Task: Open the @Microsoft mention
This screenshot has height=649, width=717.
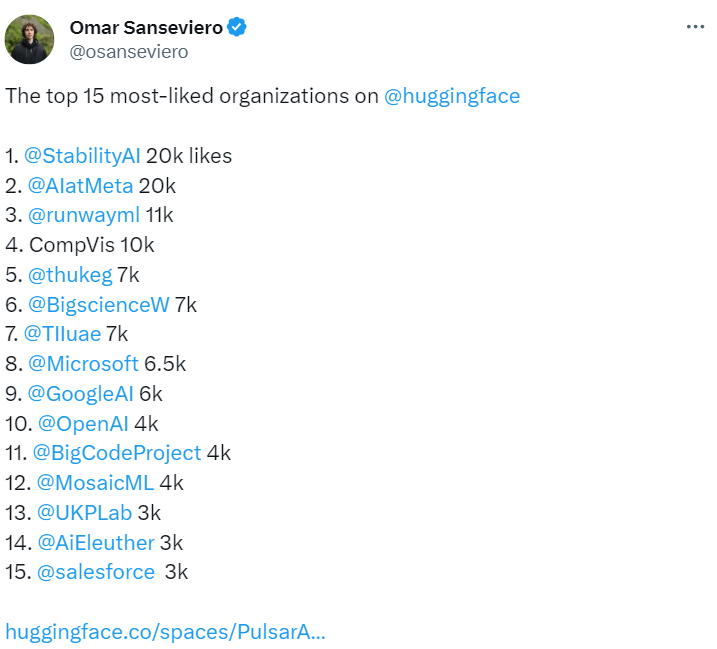Action: coord(83,364)
